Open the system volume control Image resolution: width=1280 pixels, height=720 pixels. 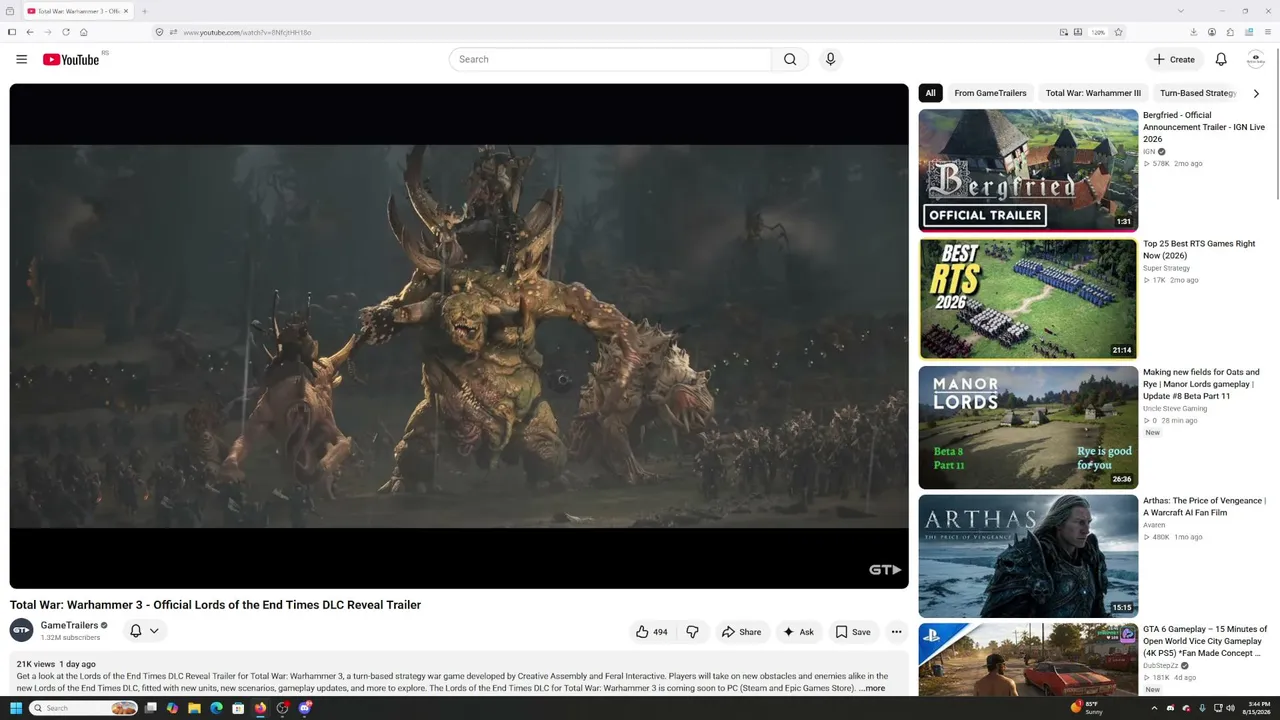coord(1230,708)
